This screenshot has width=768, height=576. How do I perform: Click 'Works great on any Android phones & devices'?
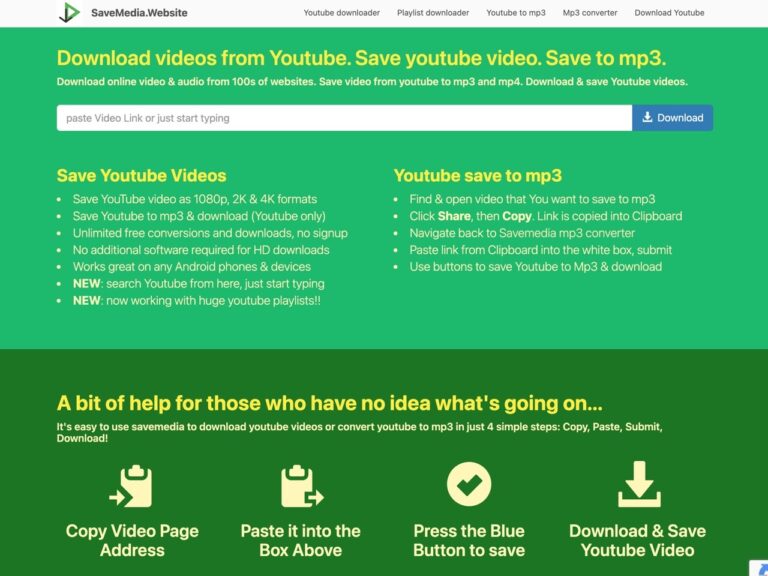[x=192, y=267]
